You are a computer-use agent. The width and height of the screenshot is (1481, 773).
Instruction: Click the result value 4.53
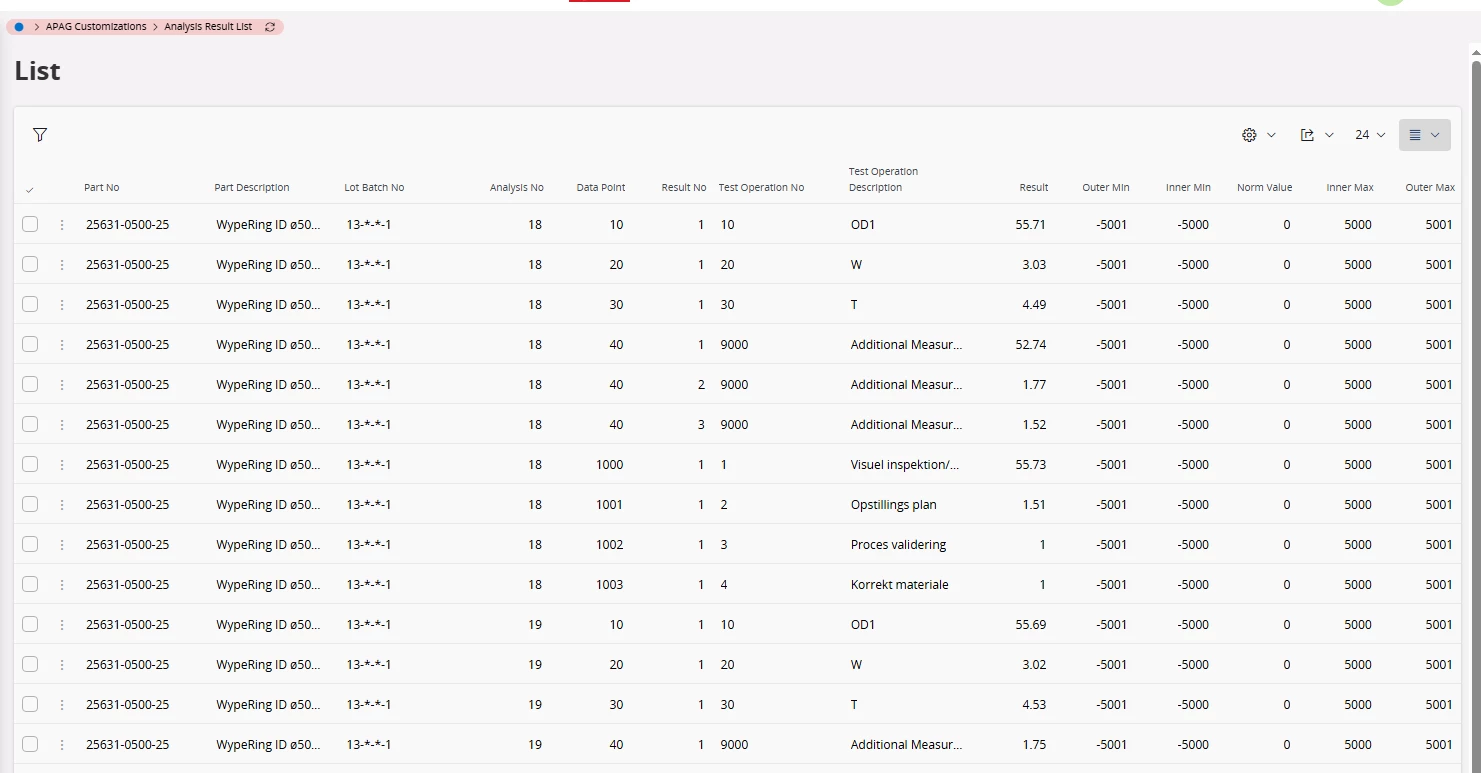click(x=1035, y=705)
